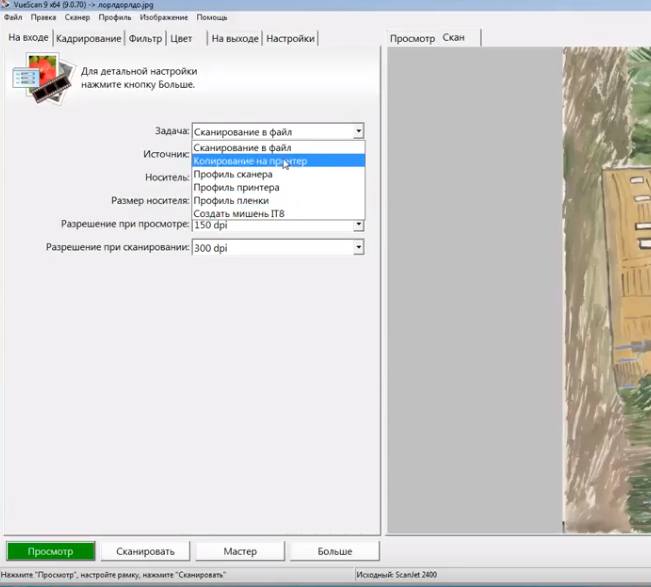Click the Мастер button
This screenshot has width=651, height=587.
(x=240, y=551)
